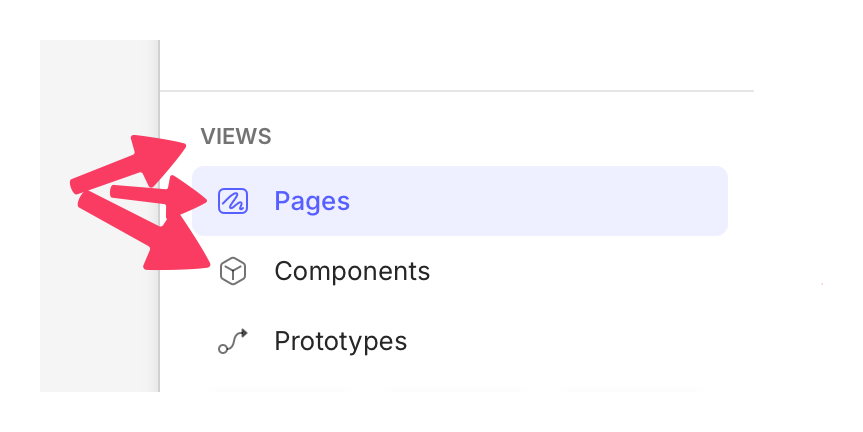
Task: Switch to the Prototypes view
Action: (340, 342)
